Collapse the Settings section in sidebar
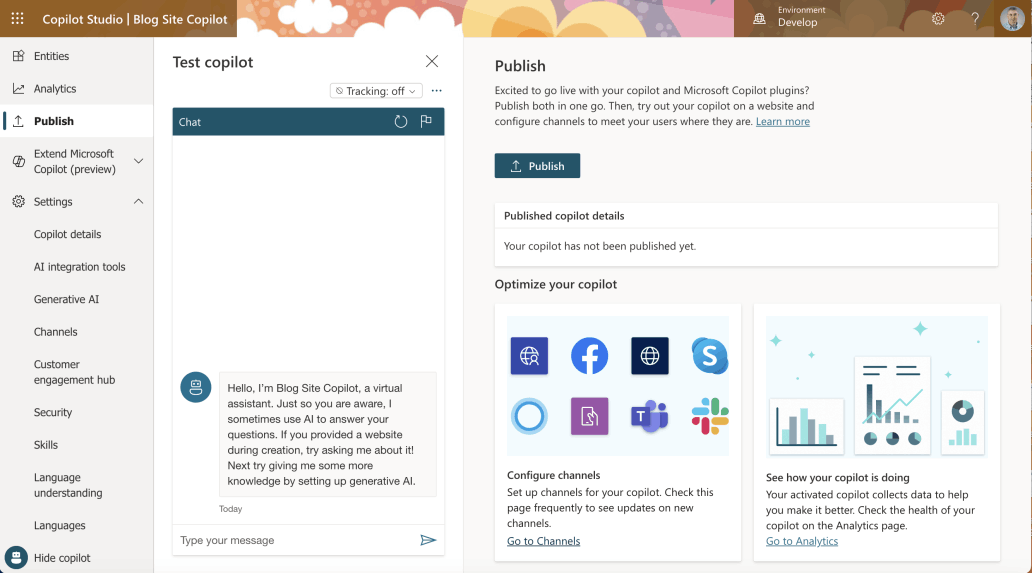 click(x=138, y=201)
